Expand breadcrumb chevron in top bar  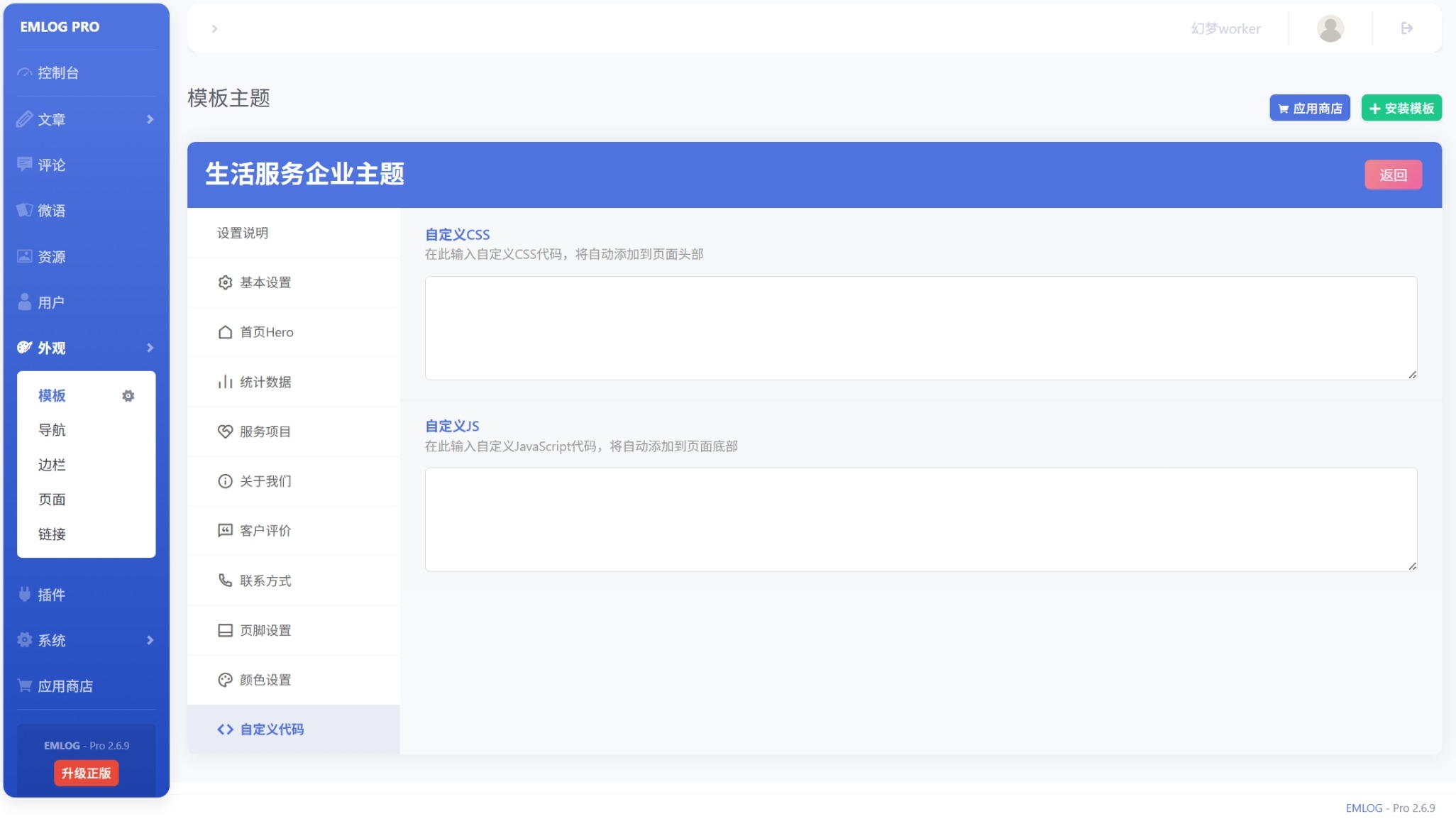pos(214,28)
